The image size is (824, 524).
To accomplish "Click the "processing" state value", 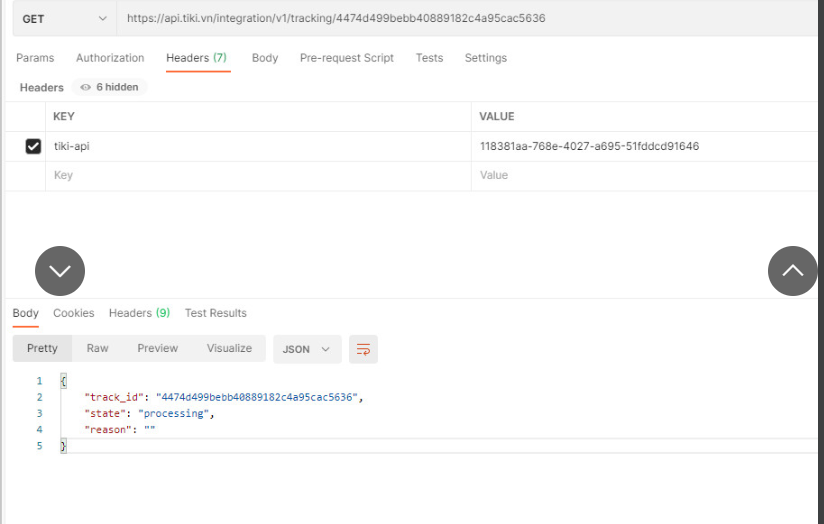I will click(x=173, y=414).
